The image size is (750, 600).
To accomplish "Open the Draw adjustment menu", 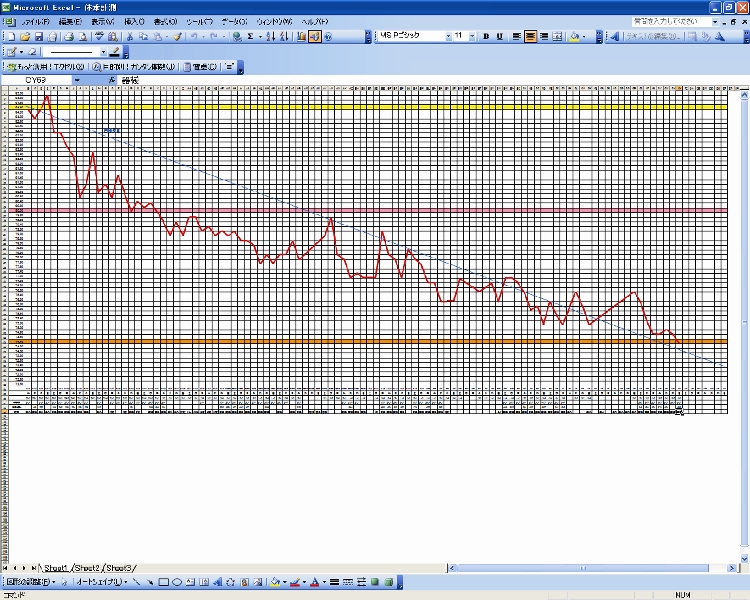I will pyautogui.click(x=31, y=582).
